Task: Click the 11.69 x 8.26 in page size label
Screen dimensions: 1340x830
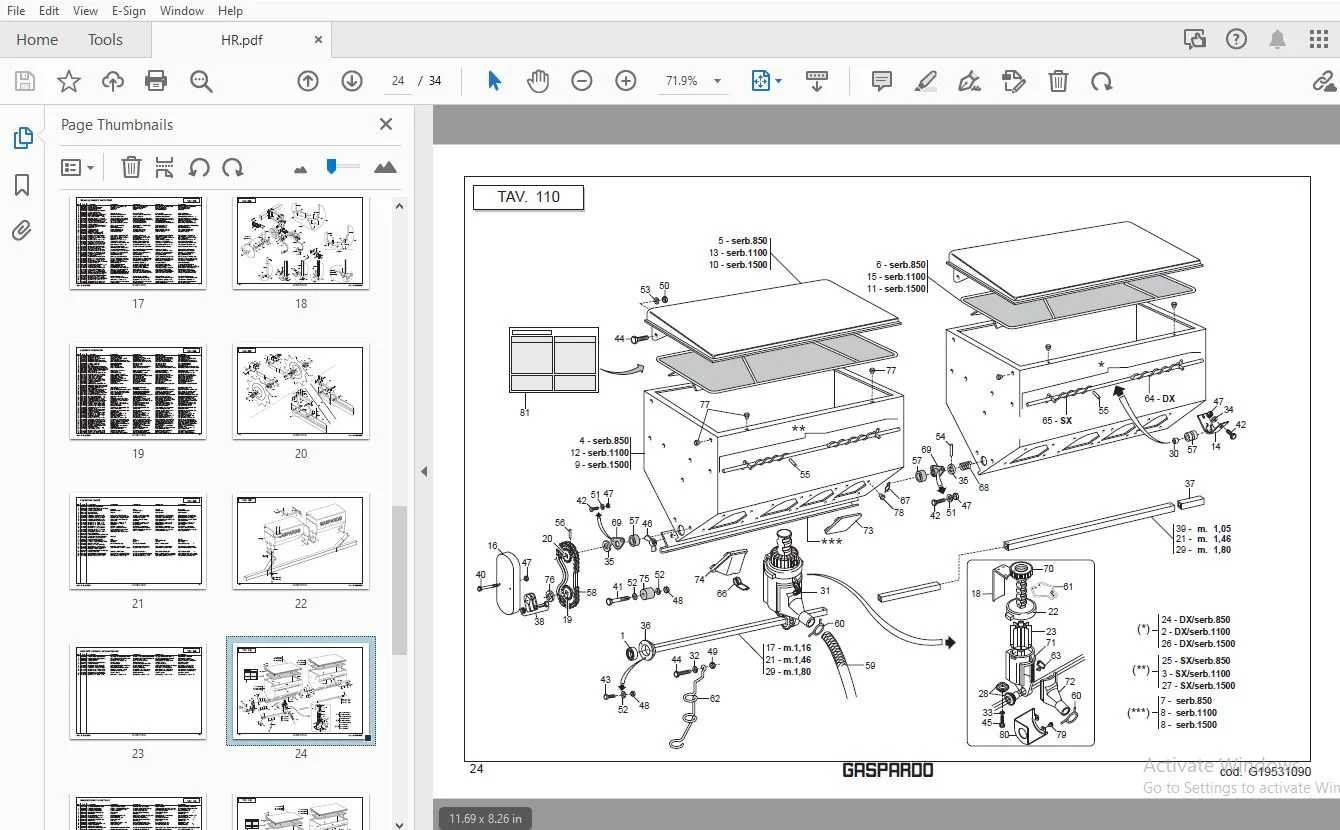Action: click(x=485, y=818)
